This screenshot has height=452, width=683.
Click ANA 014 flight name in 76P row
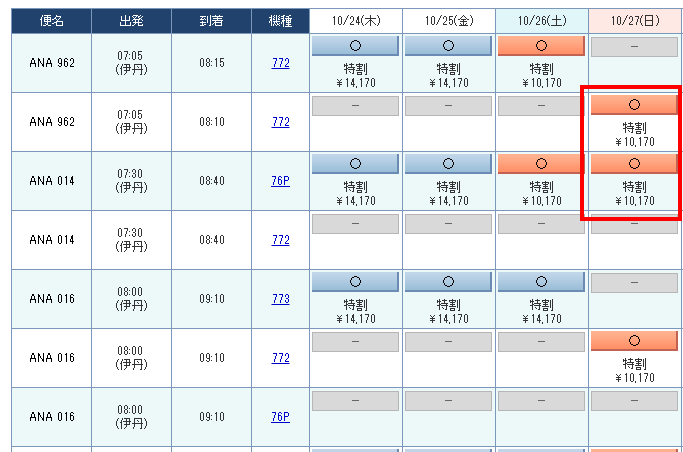[52, 181]
